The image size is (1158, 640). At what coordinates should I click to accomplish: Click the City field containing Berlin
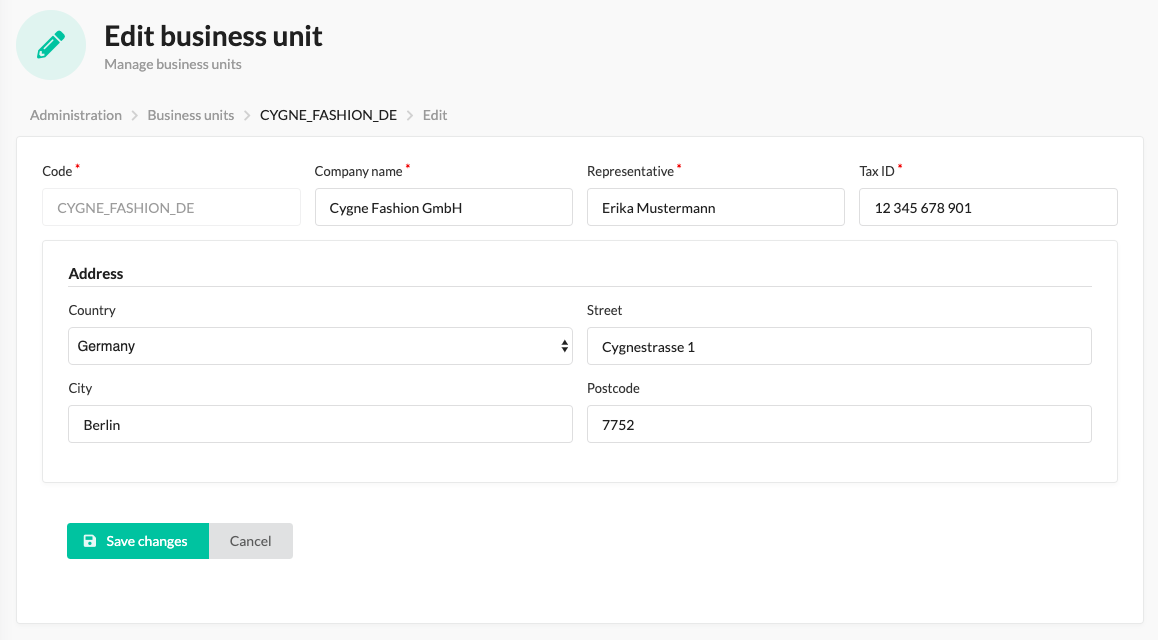(x=321, y=424)
